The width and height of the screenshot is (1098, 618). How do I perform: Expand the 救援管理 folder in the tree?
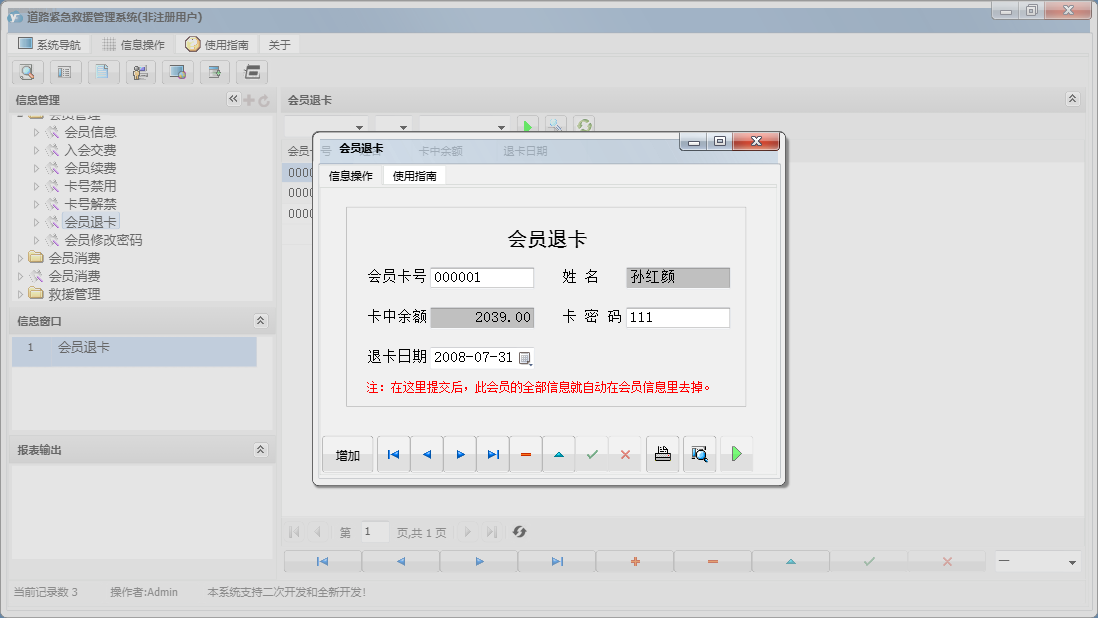(x=22, y=291)
